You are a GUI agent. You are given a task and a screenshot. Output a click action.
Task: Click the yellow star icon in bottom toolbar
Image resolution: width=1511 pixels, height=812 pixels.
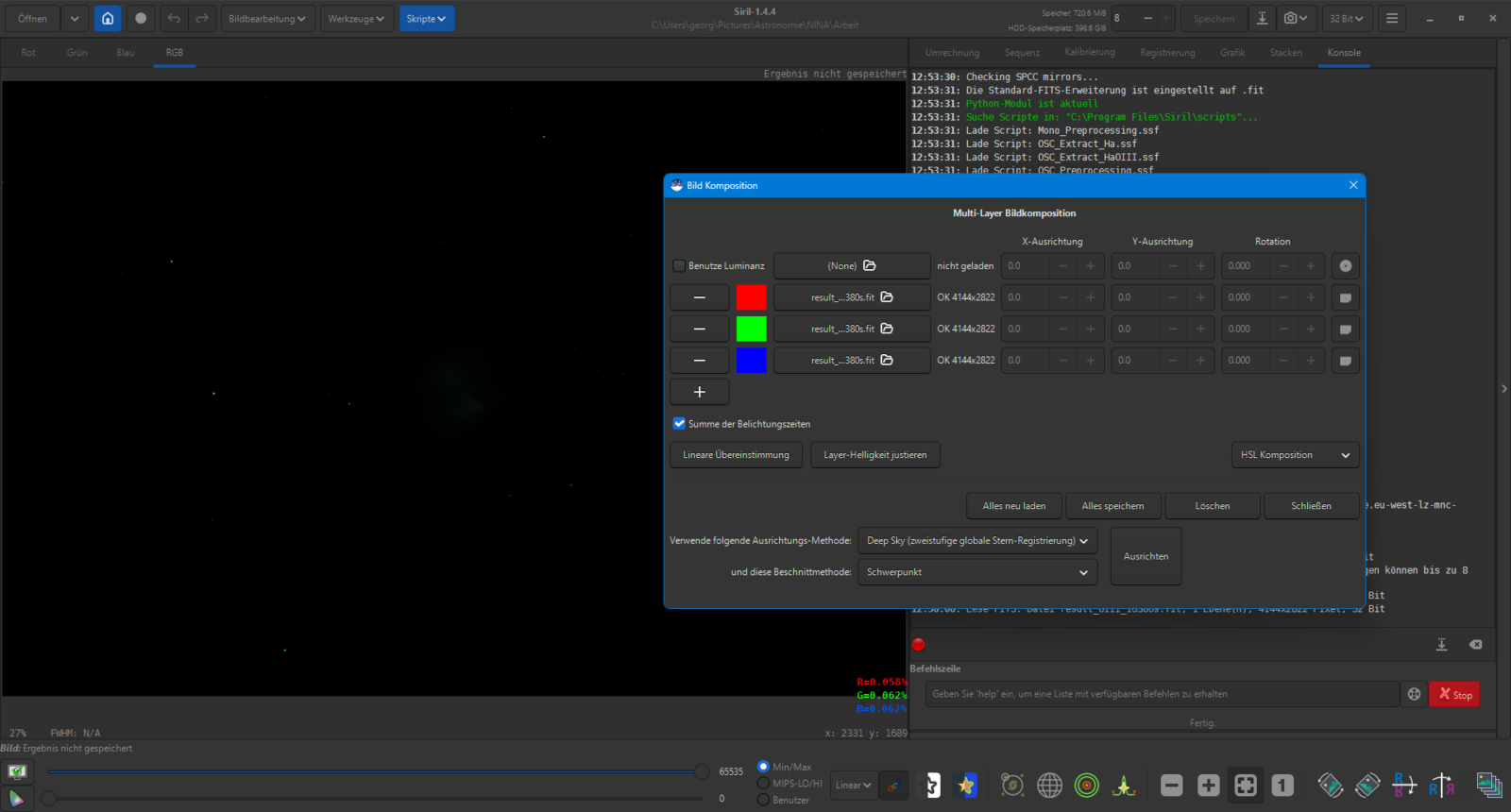(966, 785)
